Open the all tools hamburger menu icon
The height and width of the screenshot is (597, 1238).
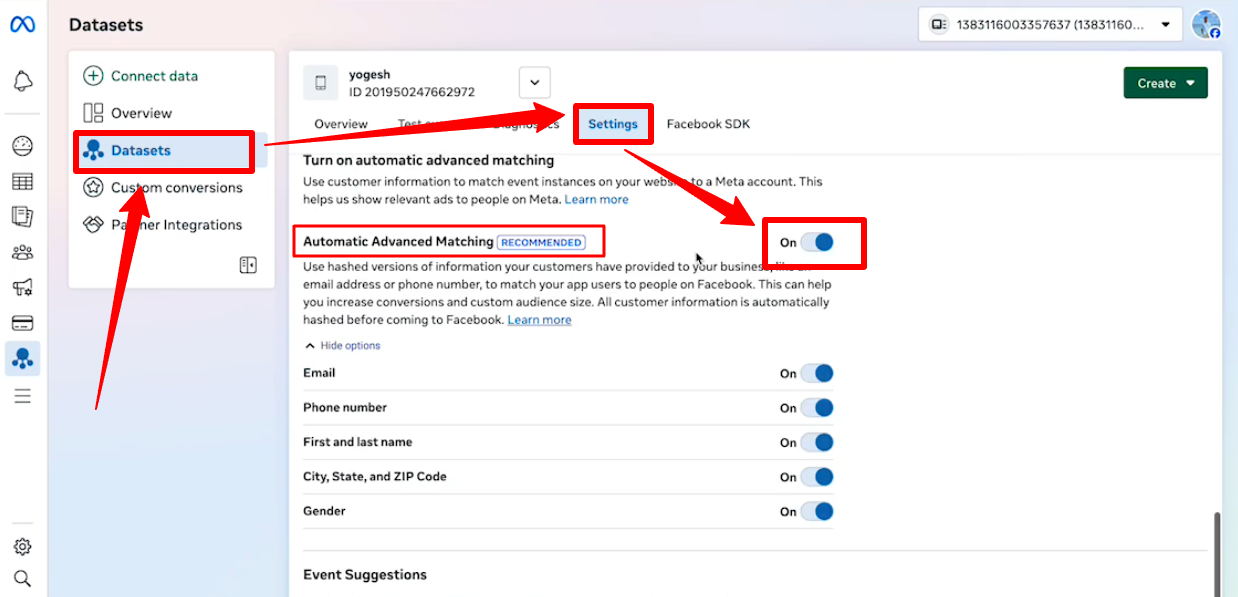pyautogui.click(x=22, y=396)
